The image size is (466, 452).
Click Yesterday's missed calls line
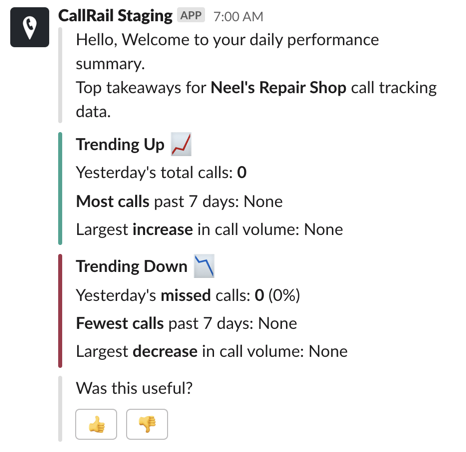188,295
